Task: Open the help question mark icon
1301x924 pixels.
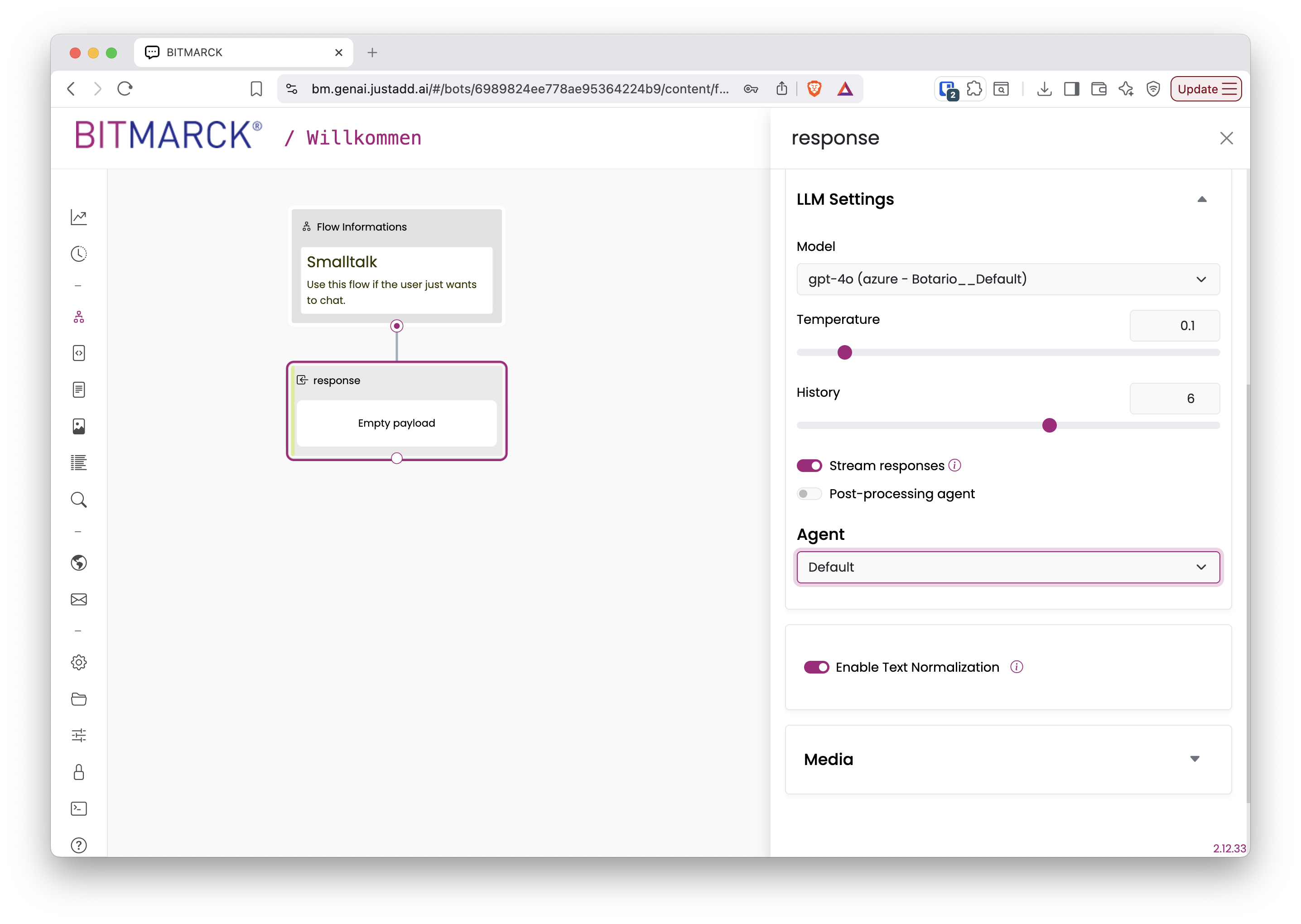Action: [x=78, y=846]
